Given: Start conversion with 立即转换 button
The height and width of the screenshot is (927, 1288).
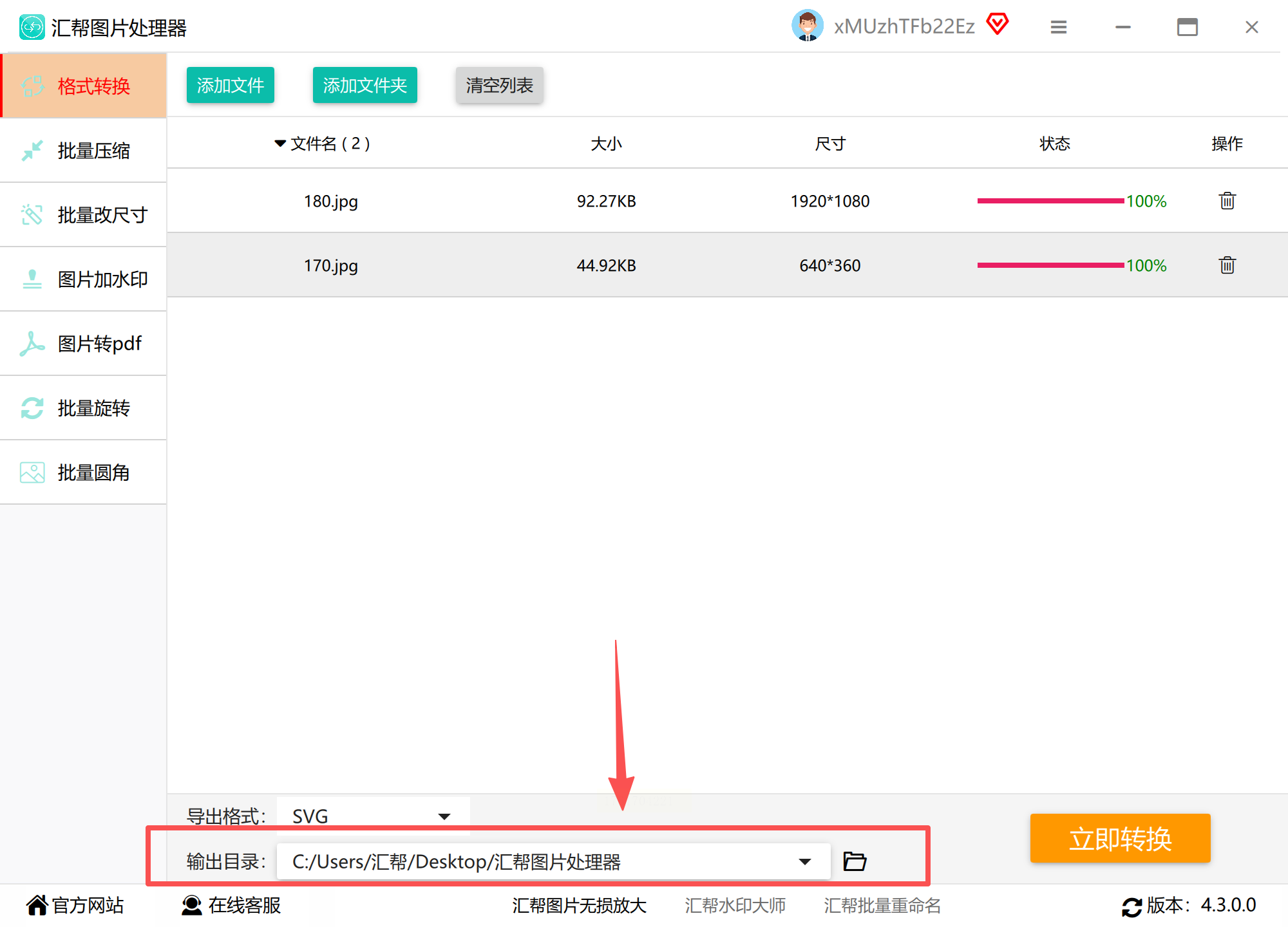Looking at the screenshot, I should (x=1120, y=838).
